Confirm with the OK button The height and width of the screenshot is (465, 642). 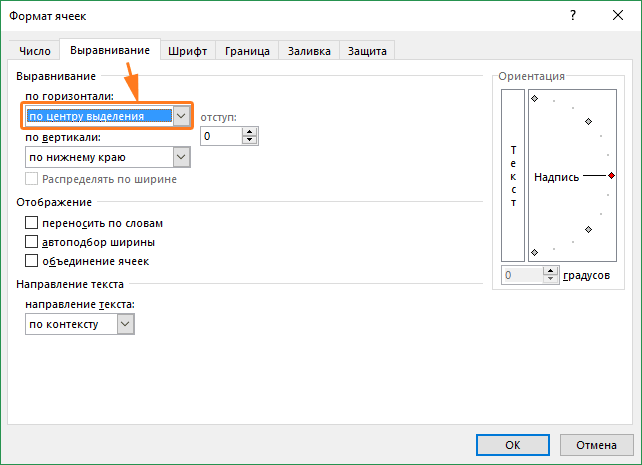click(513, 445)
